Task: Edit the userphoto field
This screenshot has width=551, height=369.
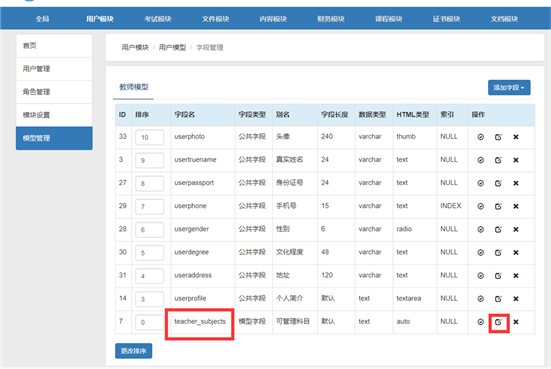Action: 498,137
